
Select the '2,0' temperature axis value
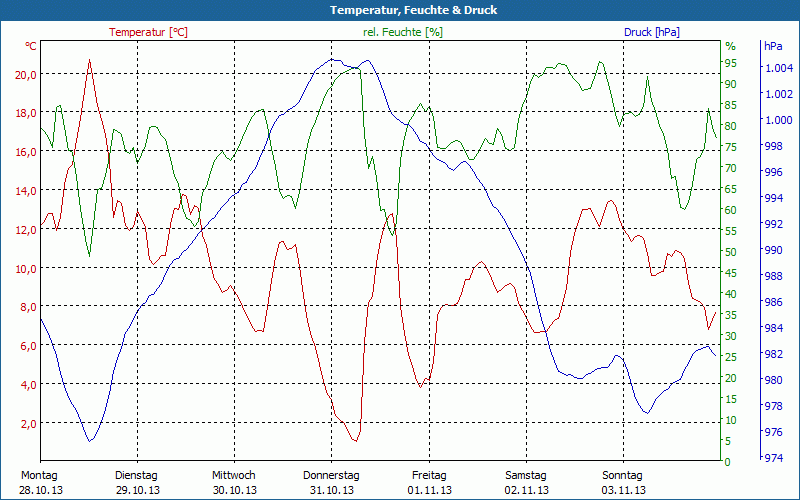pos(29,423)
